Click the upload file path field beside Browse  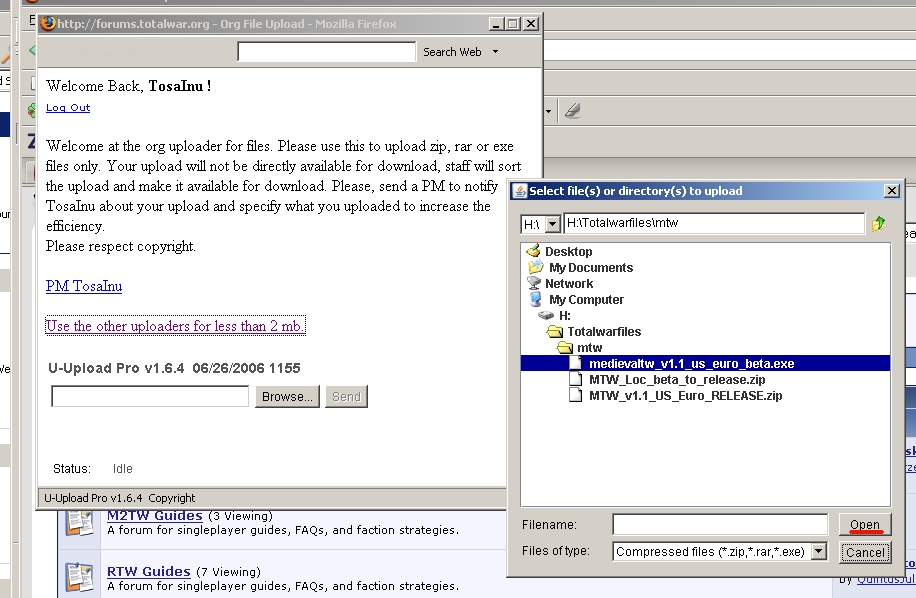click(x=150, y=396)
